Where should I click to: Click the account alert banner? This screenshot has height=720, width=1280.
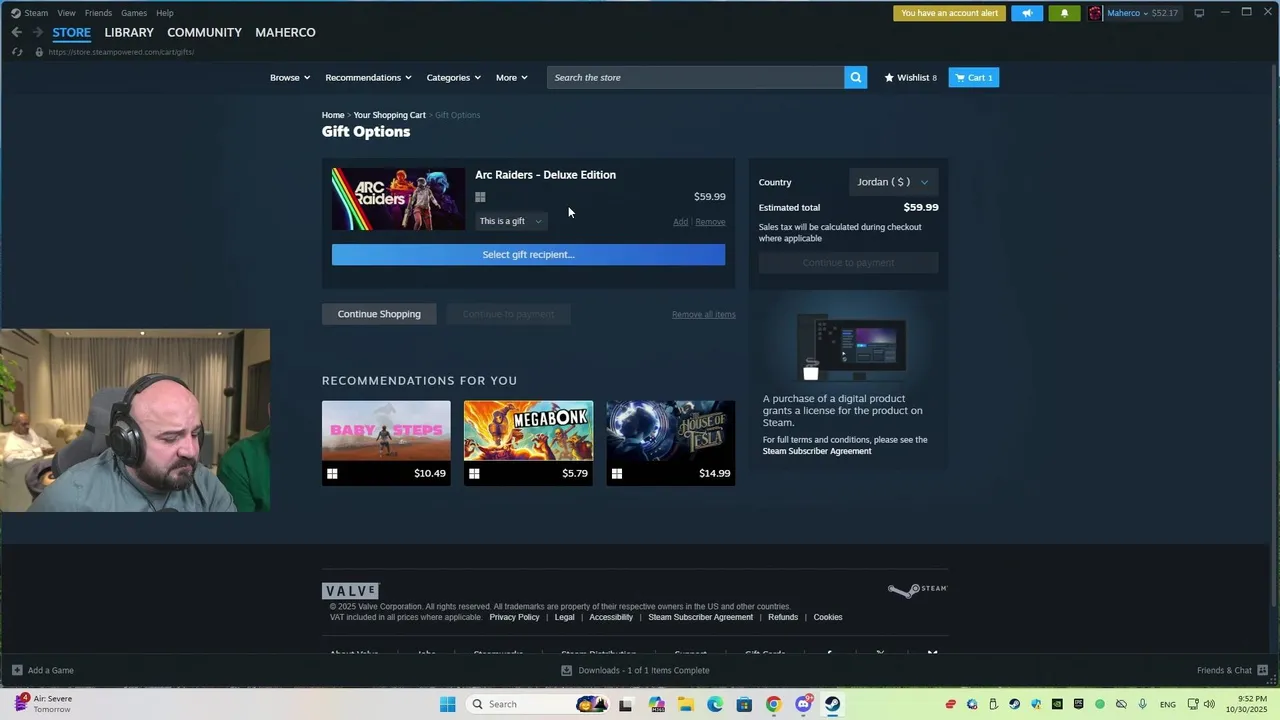pos(950,13)
